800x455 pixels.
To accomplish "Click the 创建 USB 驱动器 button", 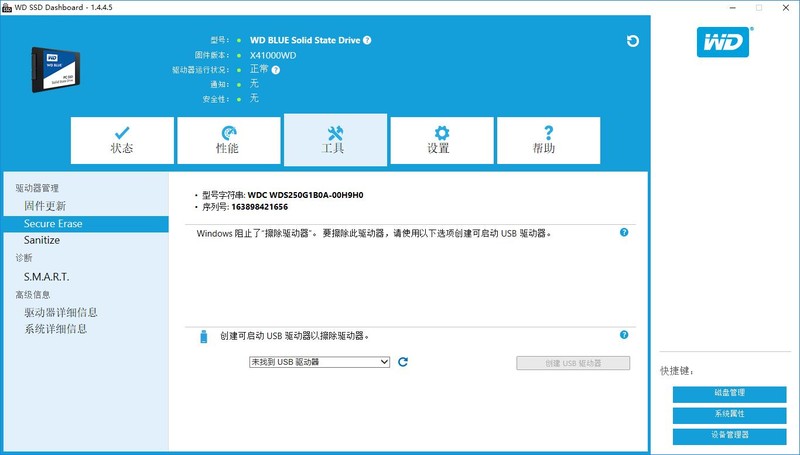I will pyautogui.click(x=573, y=363).
